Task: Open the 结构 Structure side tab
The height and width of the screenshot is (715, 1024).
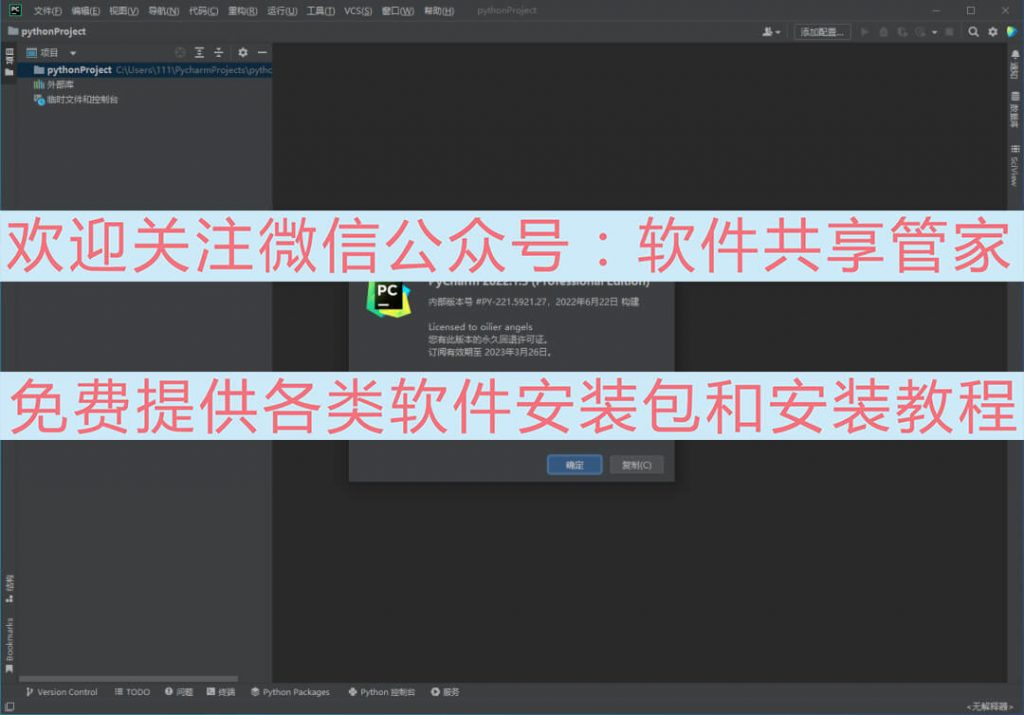Action: 9,588
